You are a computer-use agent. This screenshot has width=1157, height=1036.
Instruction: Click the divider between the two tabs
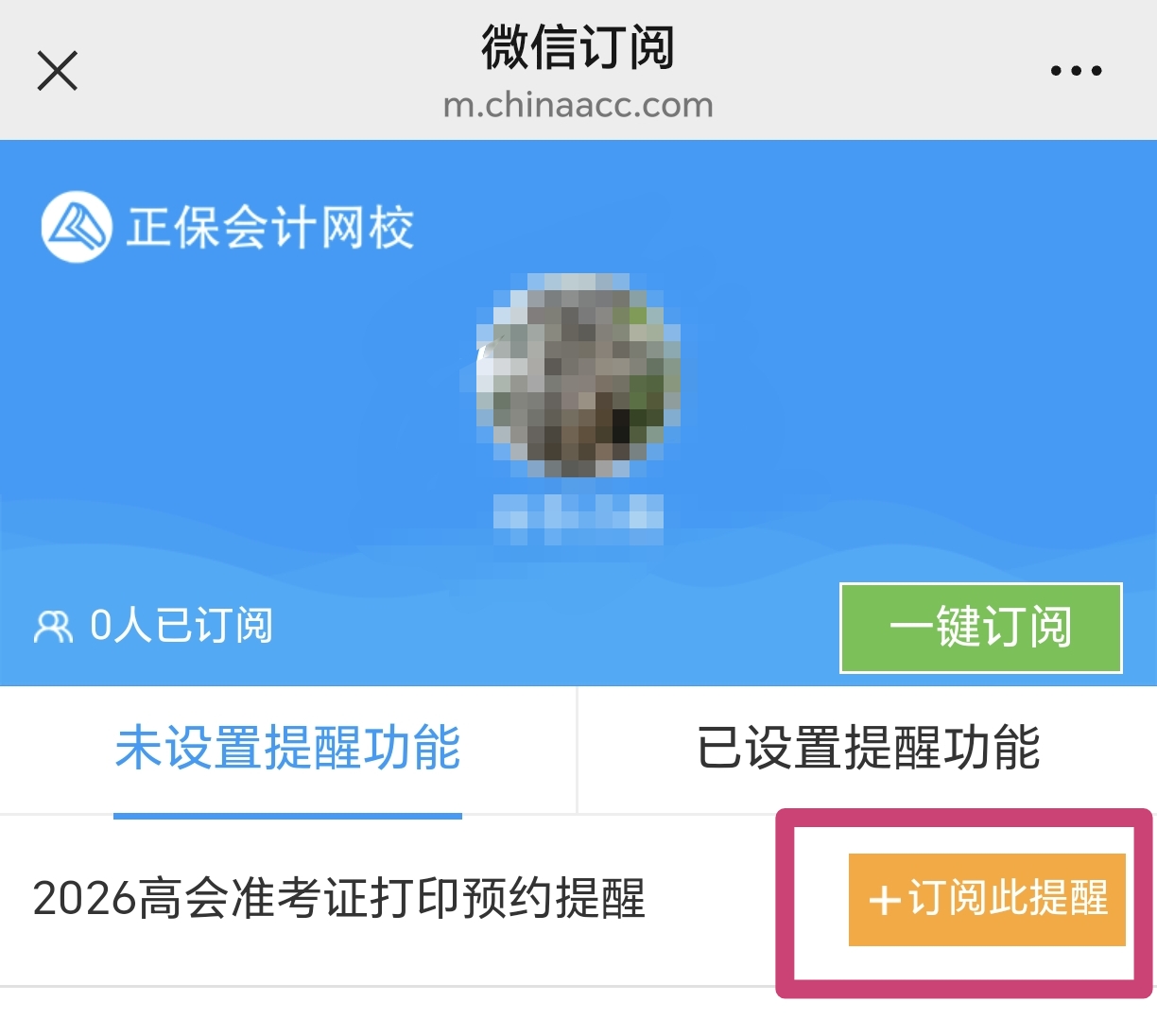577,750
